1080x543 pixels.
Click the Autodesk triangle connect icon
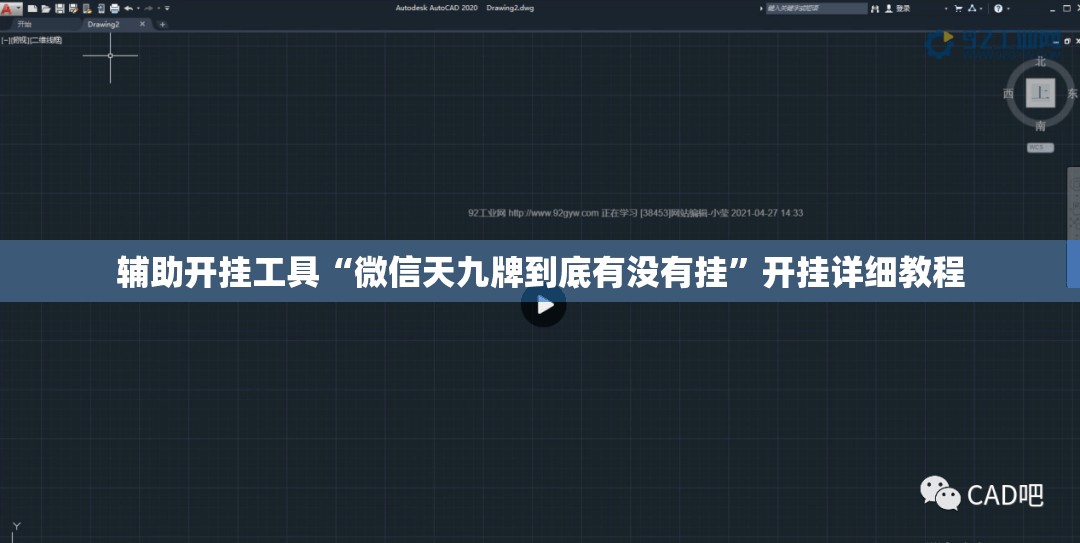click(972, 8)
